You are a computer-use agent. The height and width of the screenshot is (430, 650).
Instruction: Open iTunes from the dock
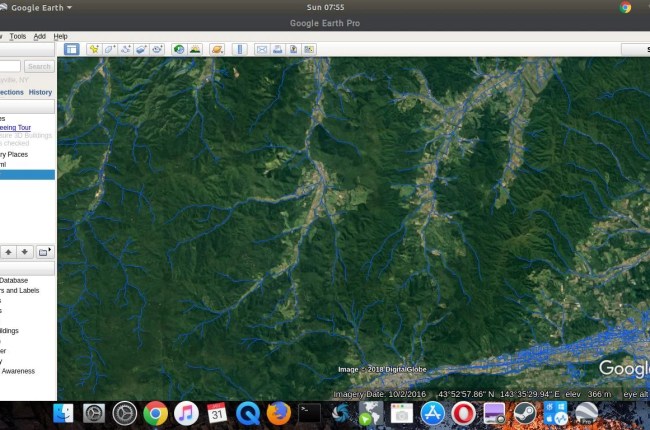point(186,413)
